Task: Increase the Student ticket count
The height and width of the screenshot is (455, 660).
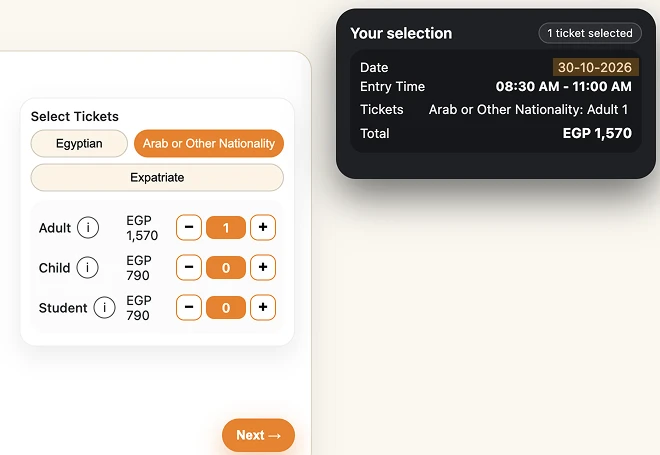Action: 263,307
